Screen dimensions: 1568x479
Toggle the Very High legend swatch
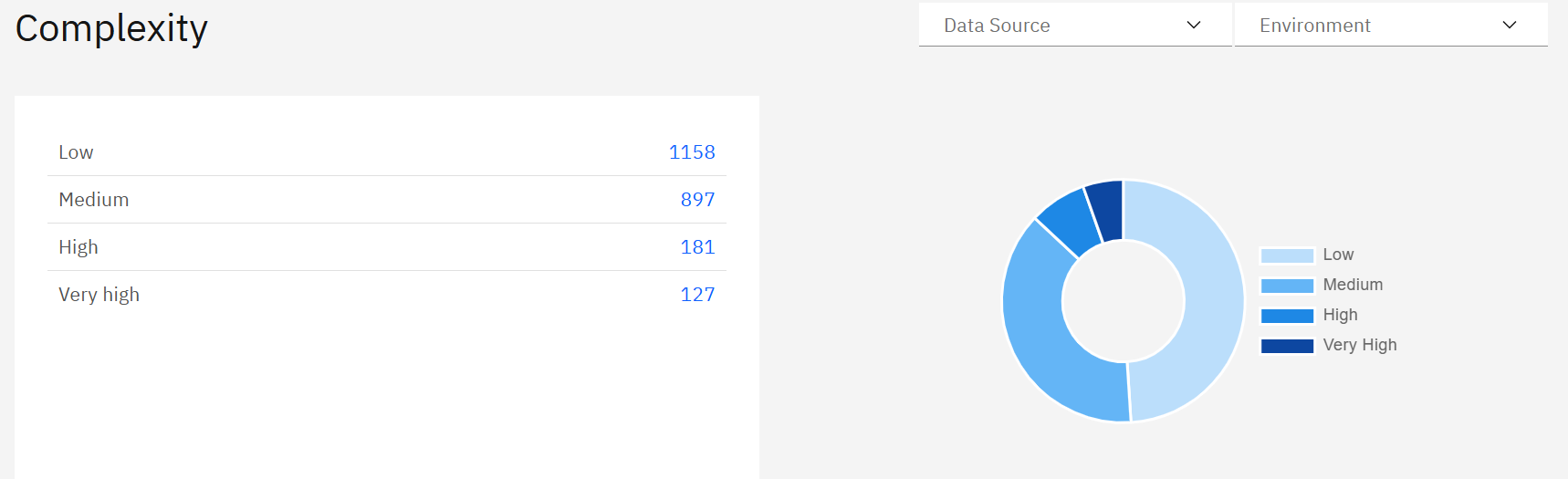point(1287,346)
